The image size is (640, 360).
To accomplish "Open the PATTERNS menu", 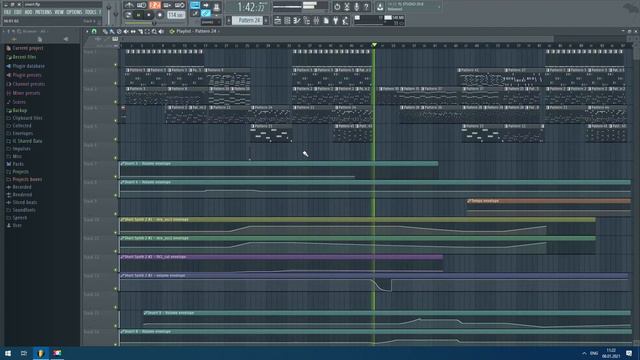I will point(43,12).
